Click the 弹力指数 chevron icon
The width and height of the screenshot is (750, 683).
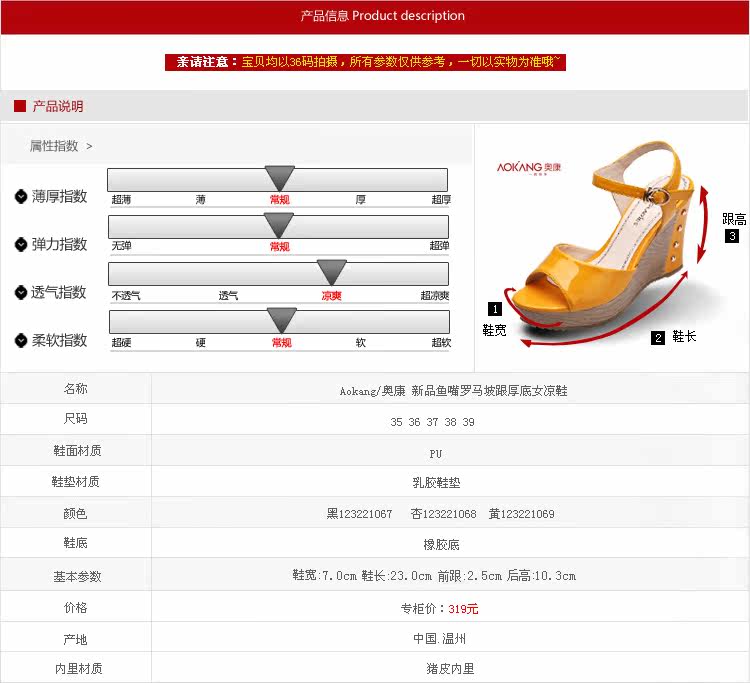[x=21, y=245]
